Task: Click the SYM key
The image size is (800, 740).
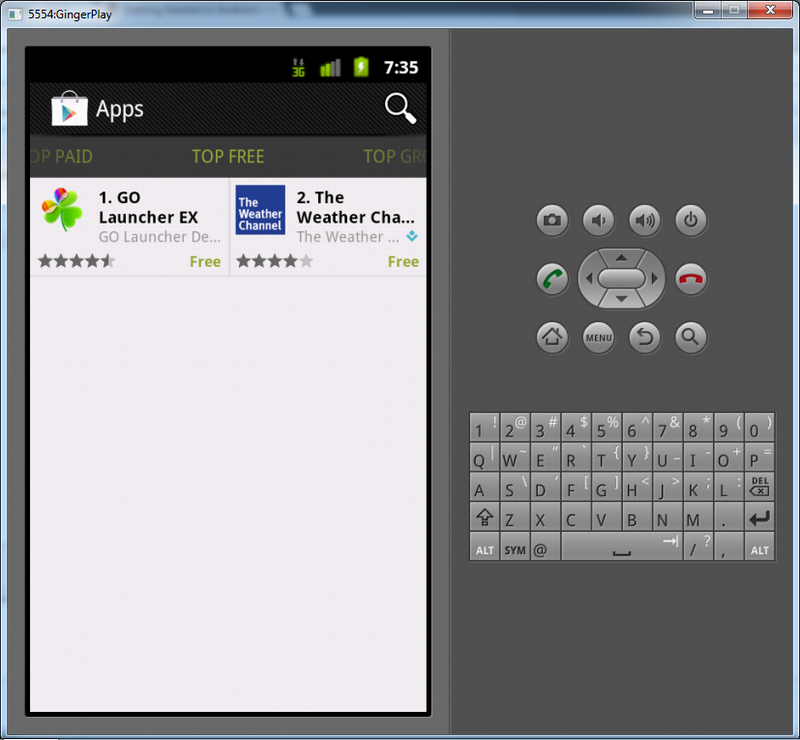Action: 515,547
